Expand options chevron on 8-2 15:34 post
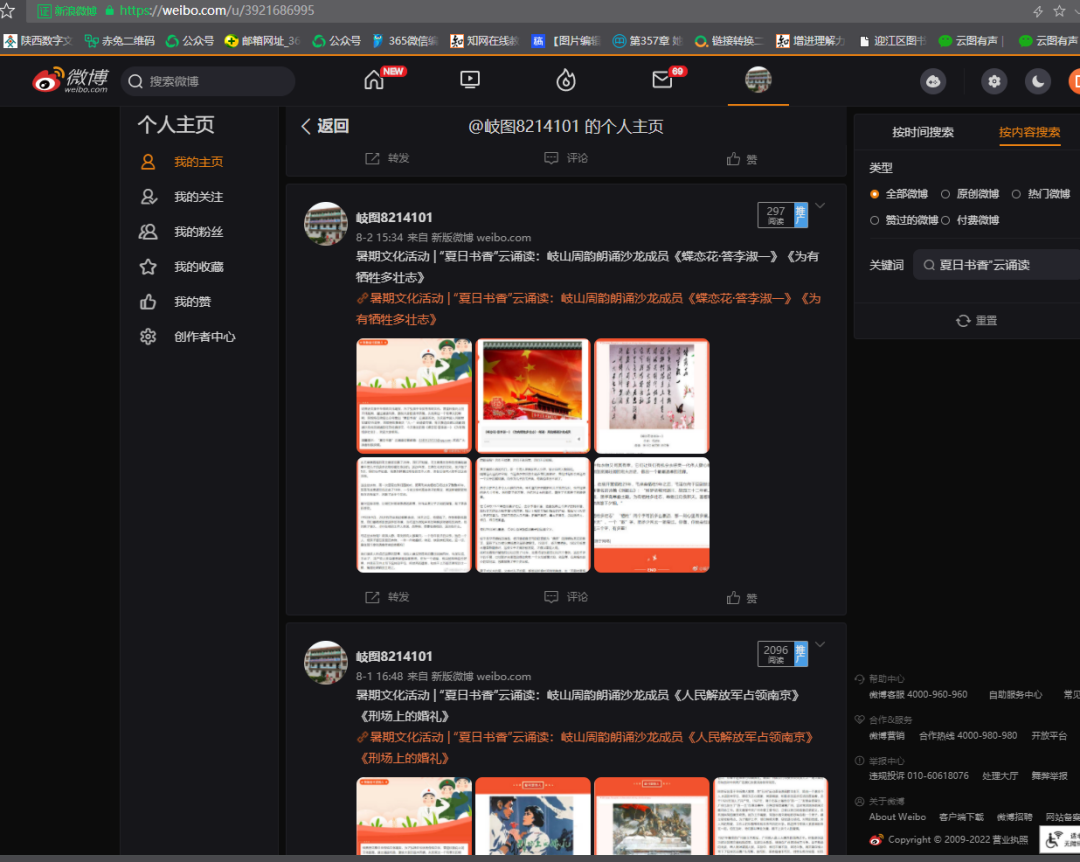This screenshot has width=1080, height=862. [820, 206]
